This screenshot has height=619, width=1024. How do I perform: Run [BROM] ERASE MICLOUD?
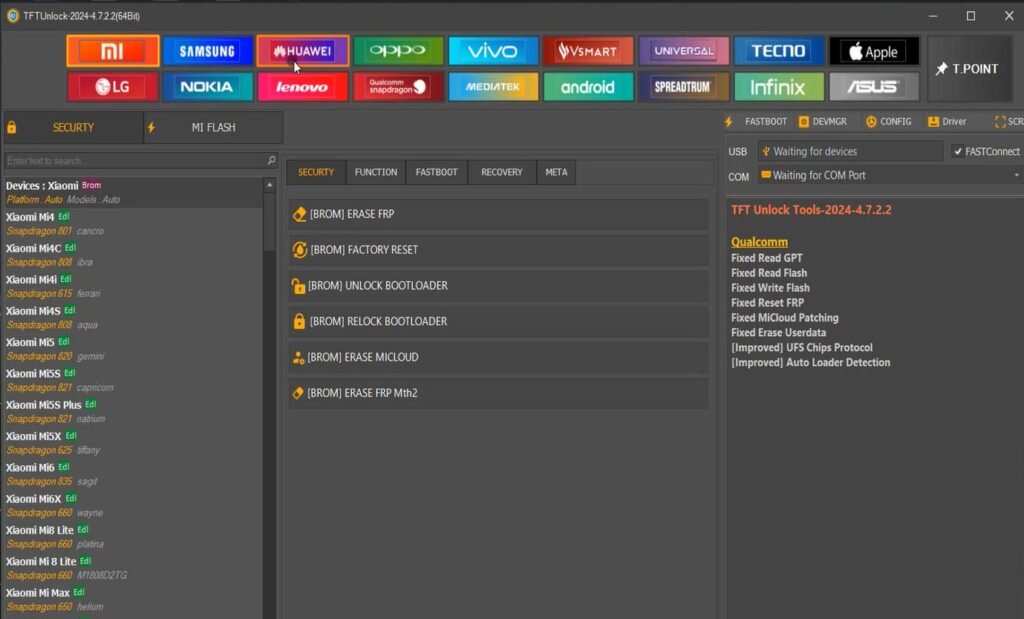(x=499, y=357)
